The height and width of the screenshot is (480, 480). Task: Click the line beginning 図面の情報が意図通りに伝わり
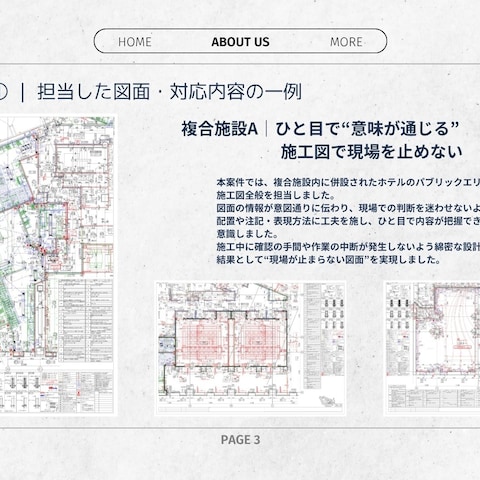click(348, 208)
